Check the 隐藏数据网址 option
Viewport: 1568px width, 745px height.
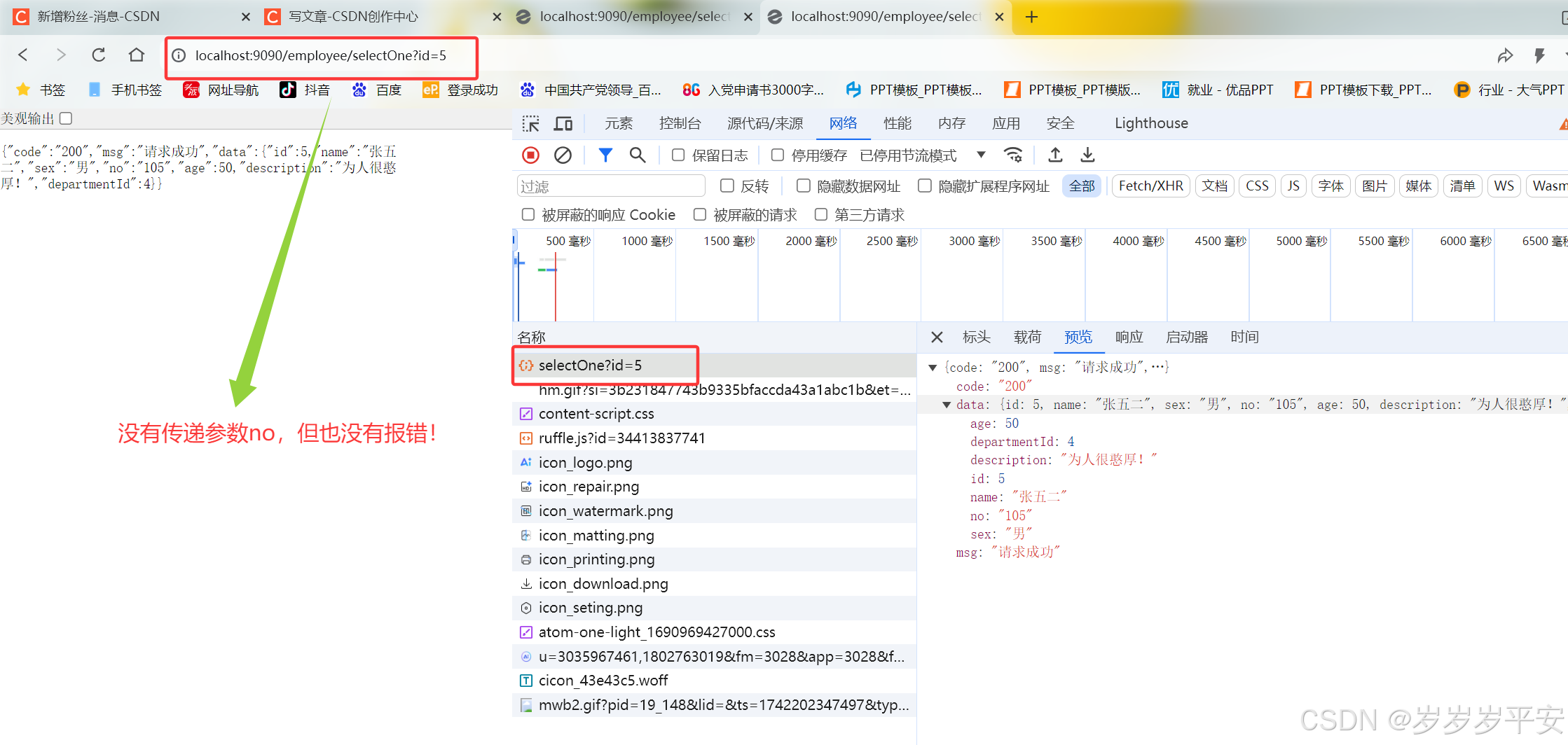(x=803, y=186)
